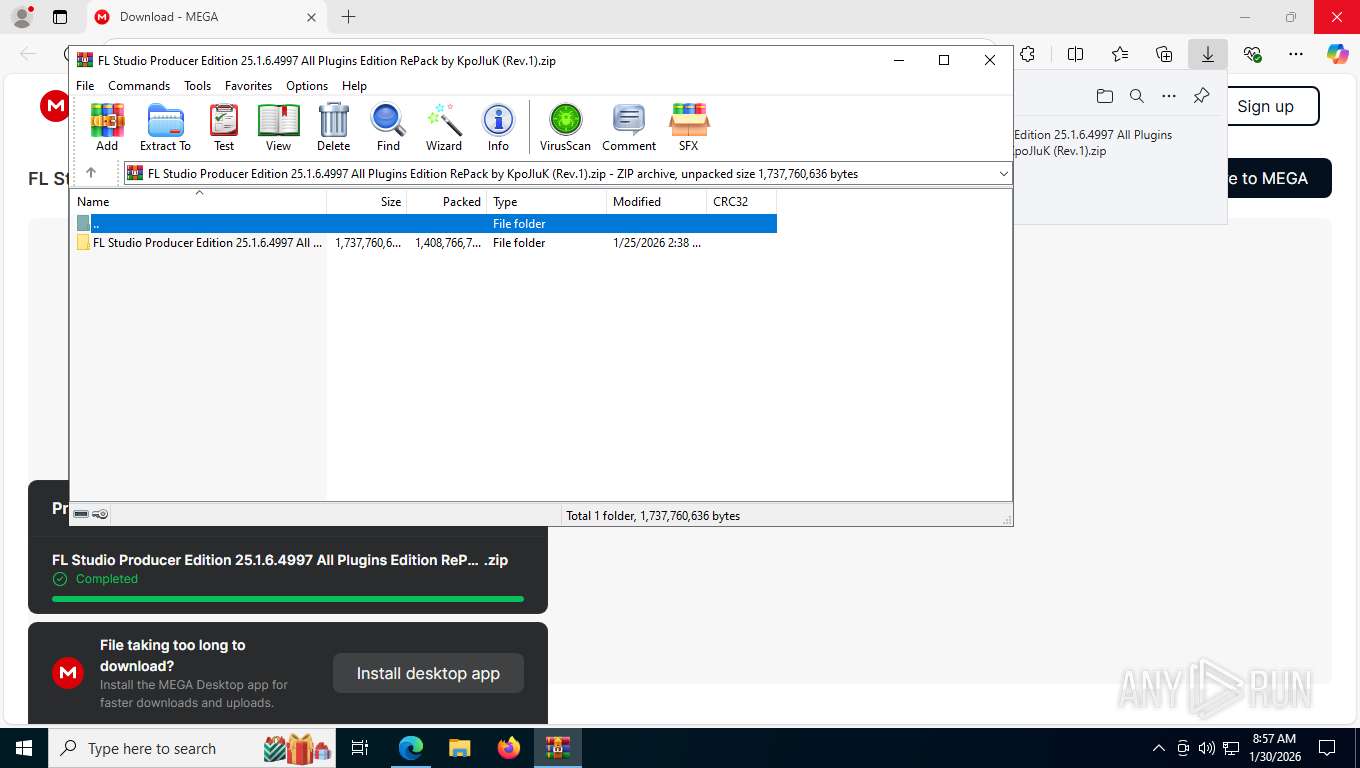The image size is (1360, 768).
Task: Click the completed download progress bar
Action: point(288,599)
